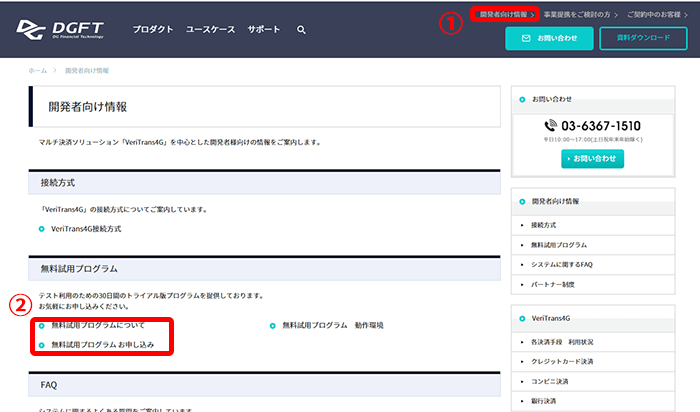
Task: Select クレジットカード決済 in sidebar
Action: click(562, 361)
